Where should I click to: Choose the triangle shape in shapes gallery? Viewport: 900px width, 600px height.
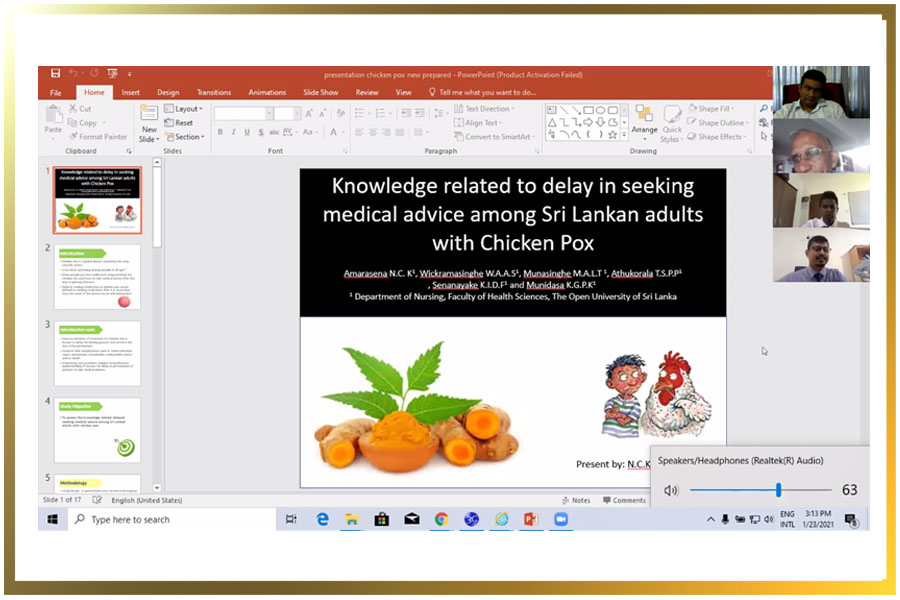(x=552, y=122)
